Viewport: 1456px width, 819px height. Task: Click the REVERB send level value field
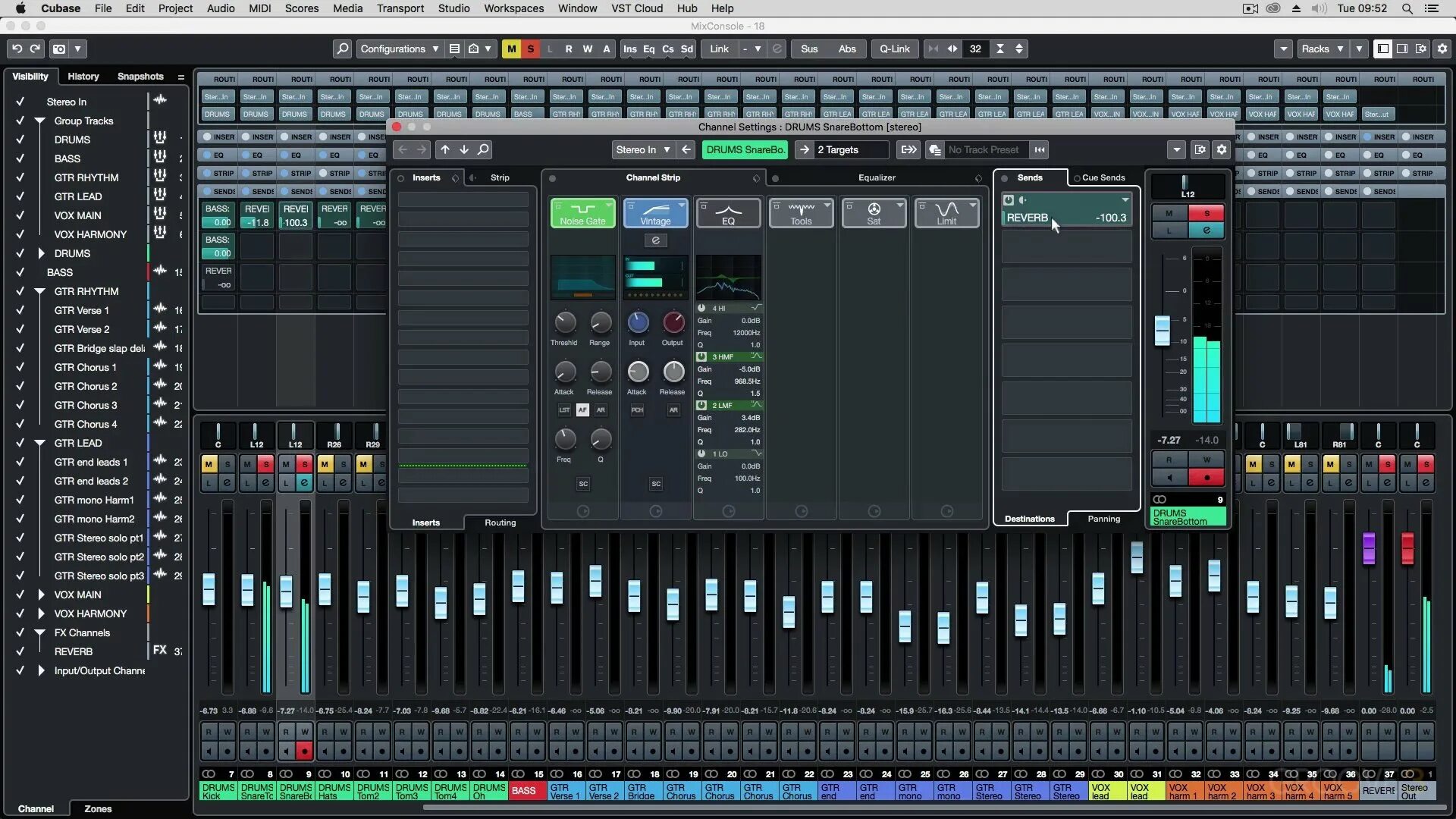[x=1110, y=218]
